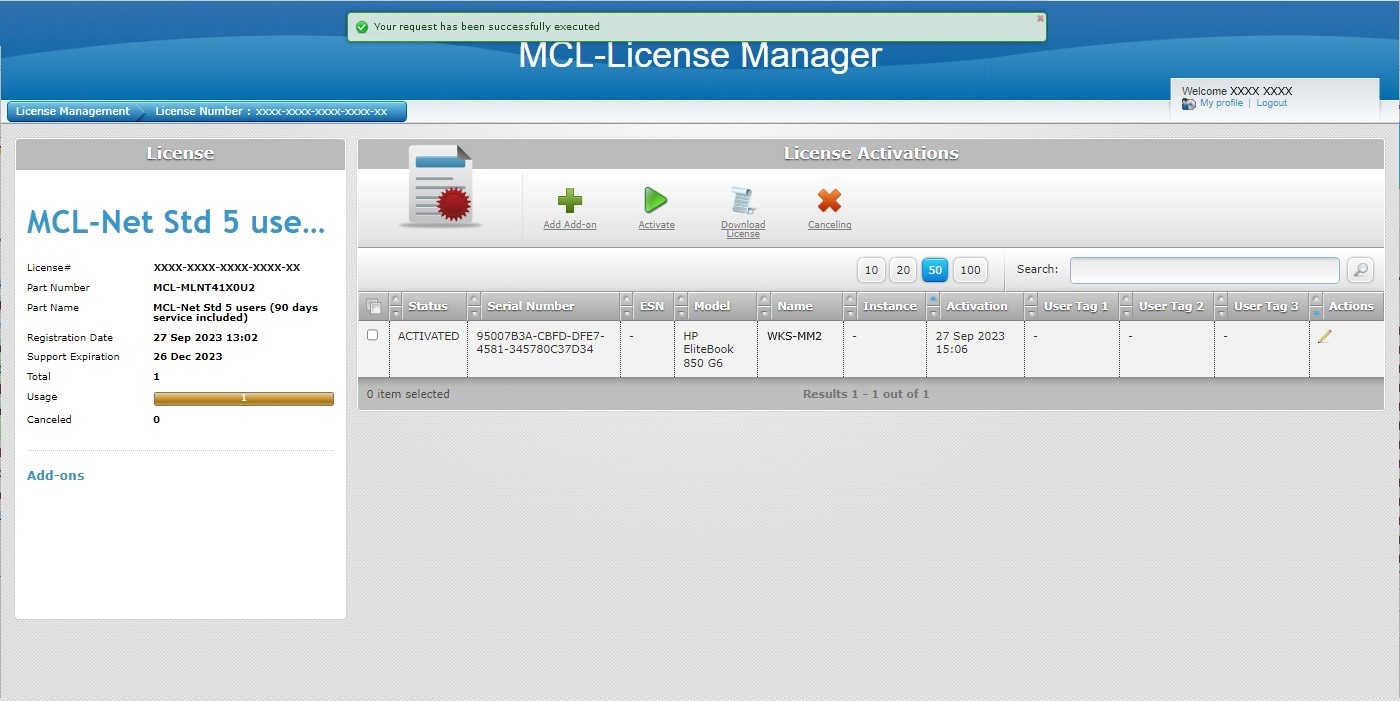Click the MCL-Net Std 5 use... license title
This screenshot has height=701, width=1400.
176,222
